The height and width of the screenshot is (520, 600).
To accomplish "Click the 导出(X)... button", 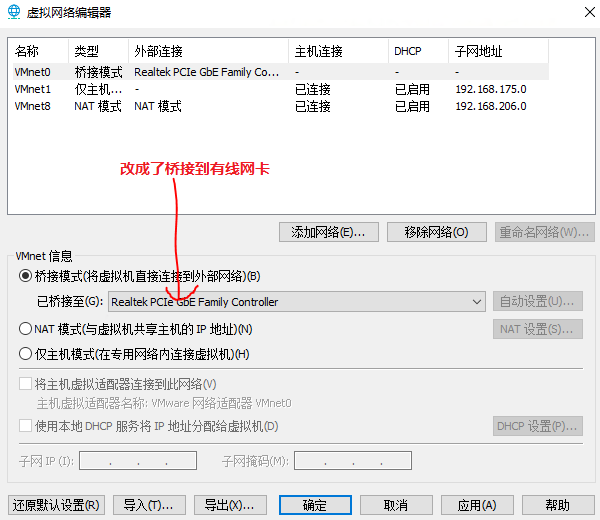I will [x=230, y=505].
